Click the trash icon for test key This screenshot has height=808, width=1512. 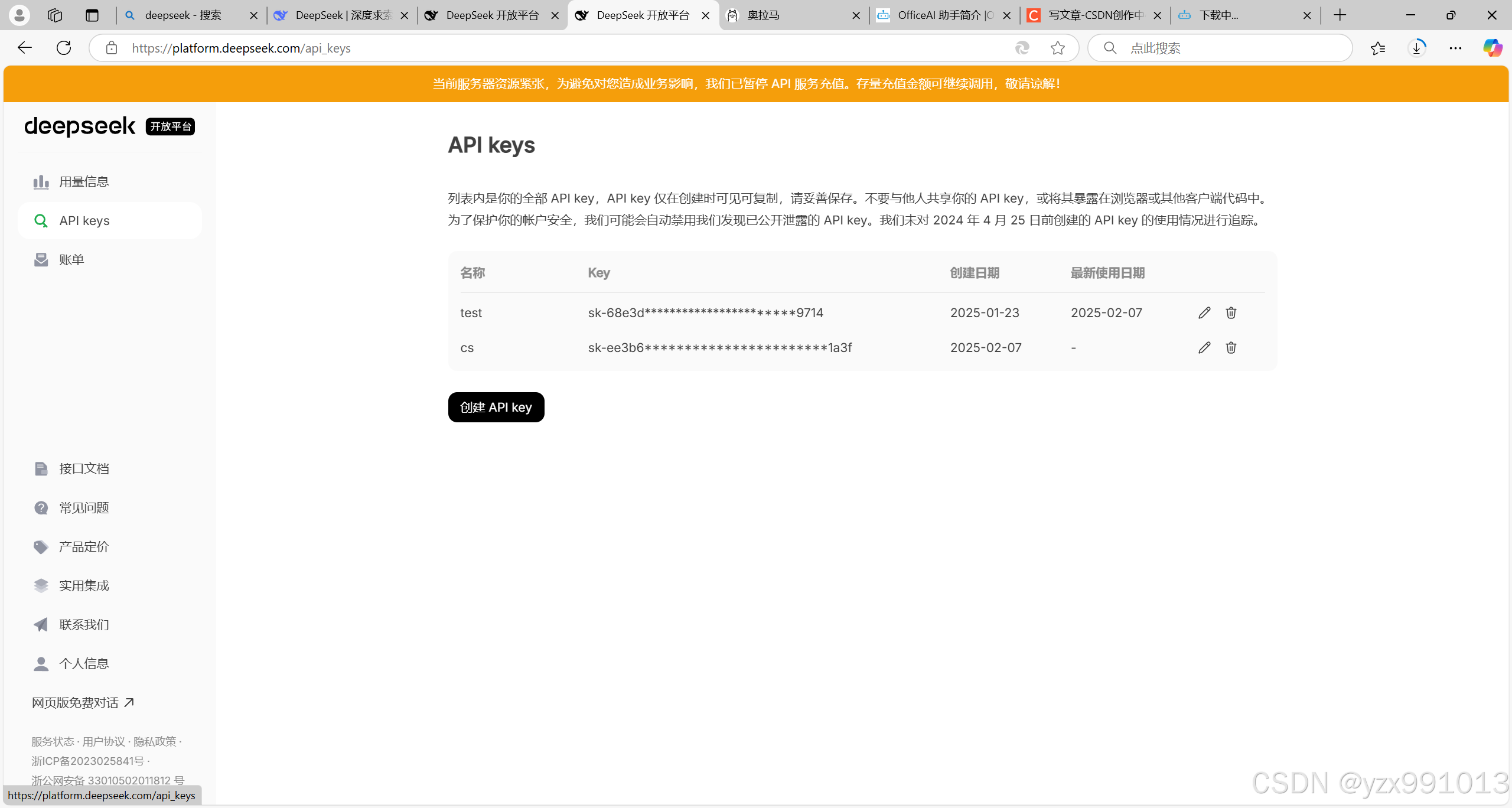click(1231, 312)
